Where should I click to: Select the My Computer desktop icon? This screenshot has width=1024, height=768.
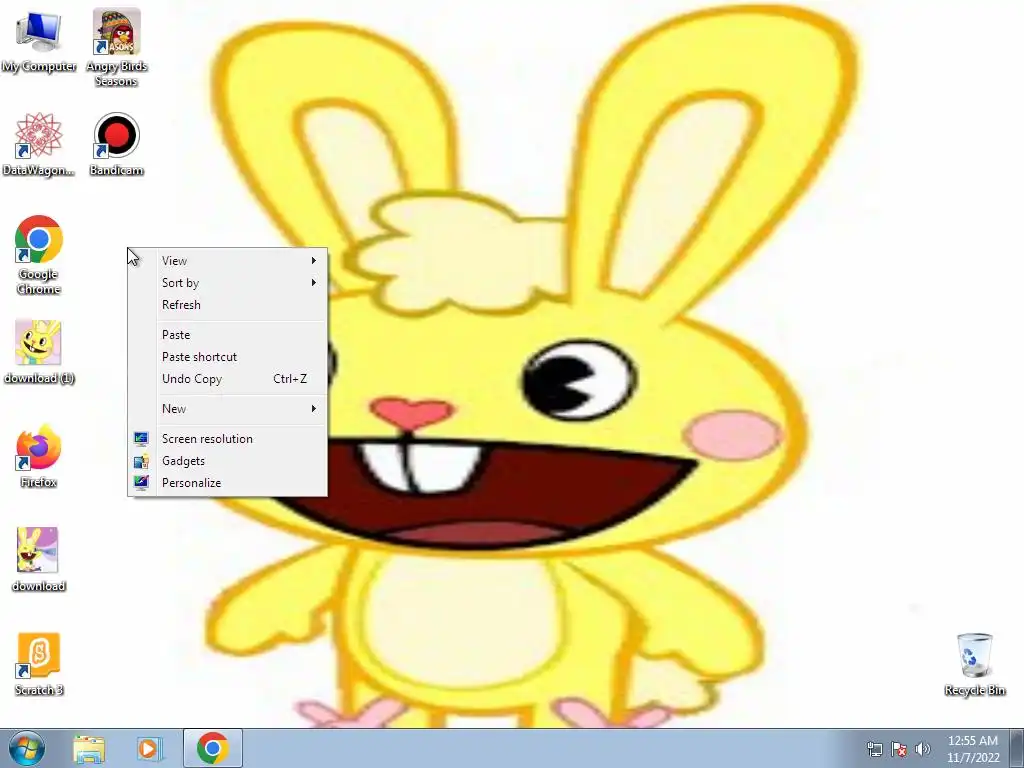pos(39,40)
